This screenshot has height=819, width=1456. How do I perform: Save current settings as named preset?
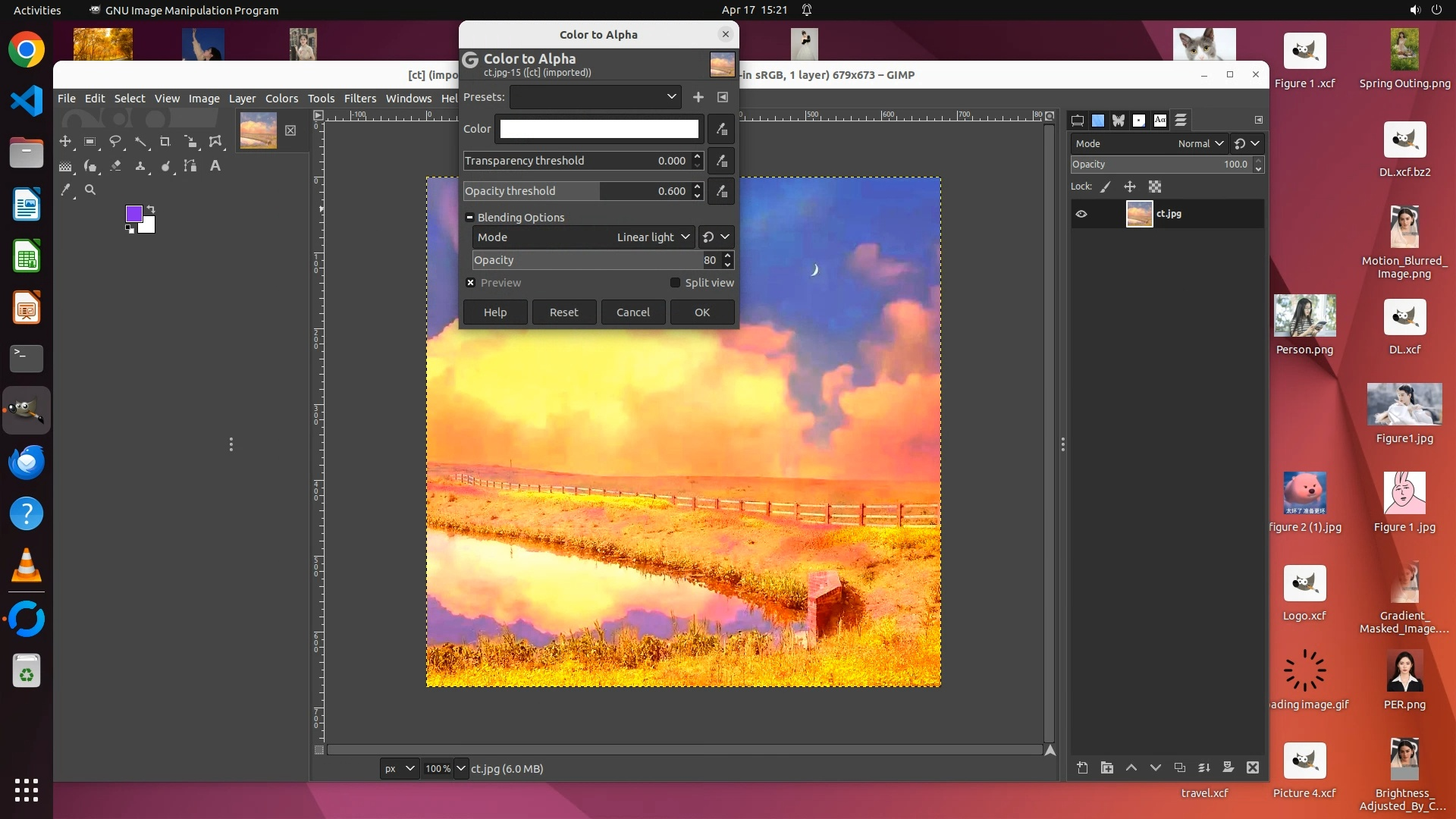click(698, 97)
